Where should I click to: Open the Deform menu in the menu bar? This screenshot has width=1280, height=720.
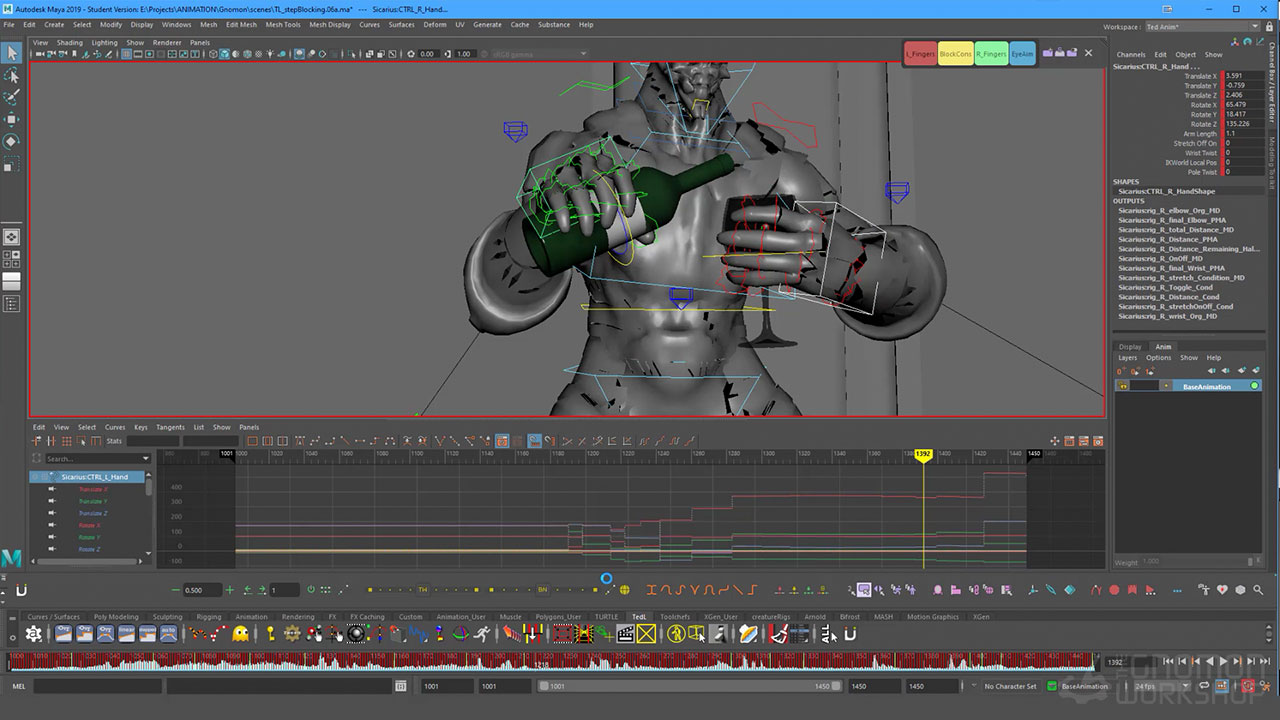point(434,24)
